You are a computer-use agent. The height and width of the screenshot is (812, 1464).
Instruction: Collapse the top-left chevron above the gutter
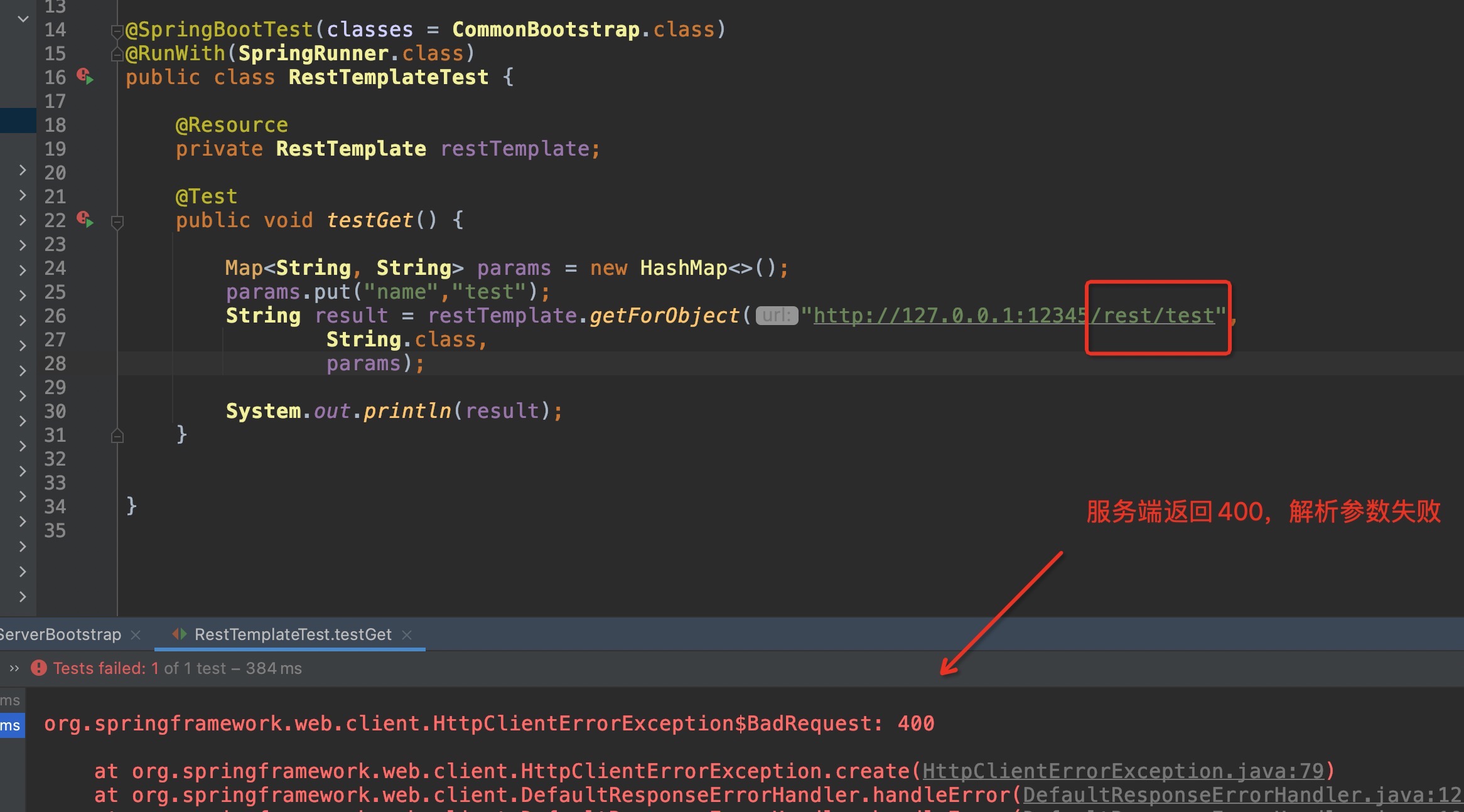23,18
